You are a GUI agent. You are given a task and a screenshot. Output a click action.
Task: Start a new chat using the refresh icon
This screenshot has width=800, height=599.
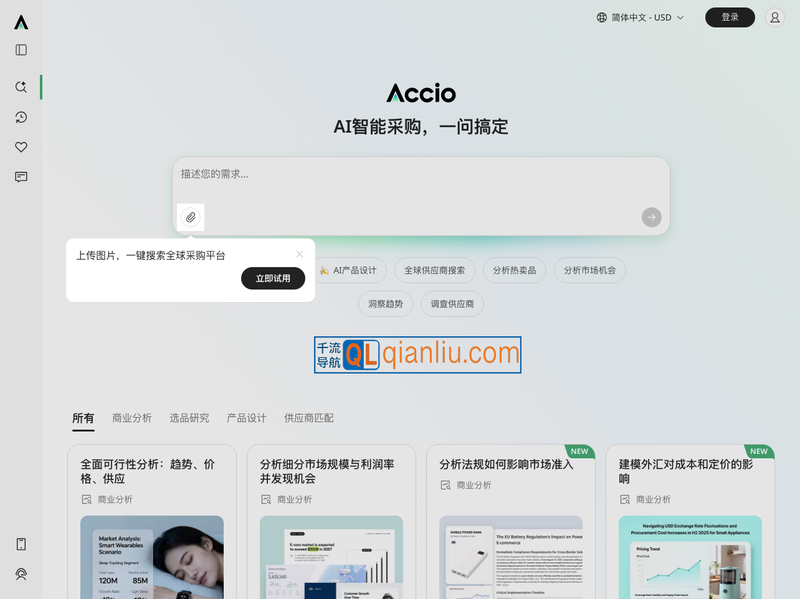(20, 87)
